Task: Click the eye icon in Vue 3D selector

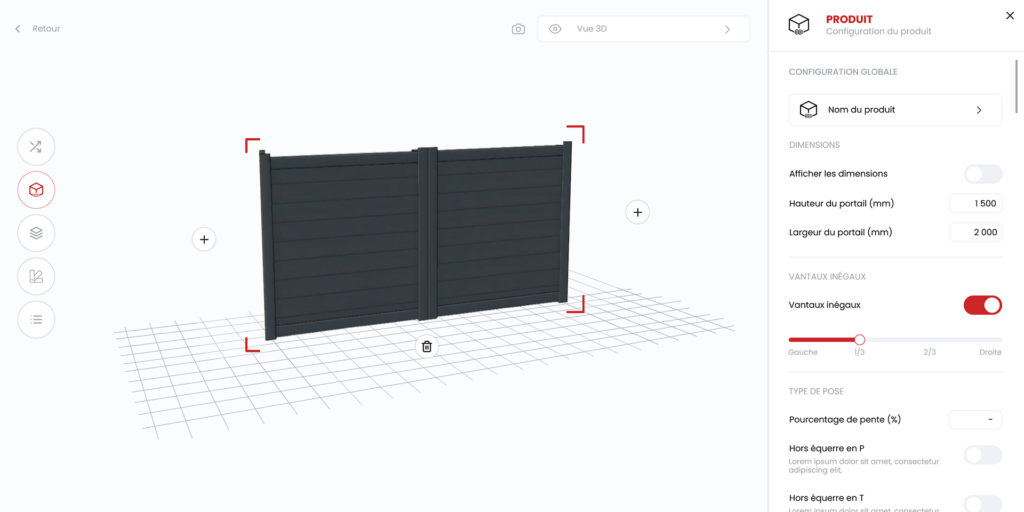Action: point(555,29)
